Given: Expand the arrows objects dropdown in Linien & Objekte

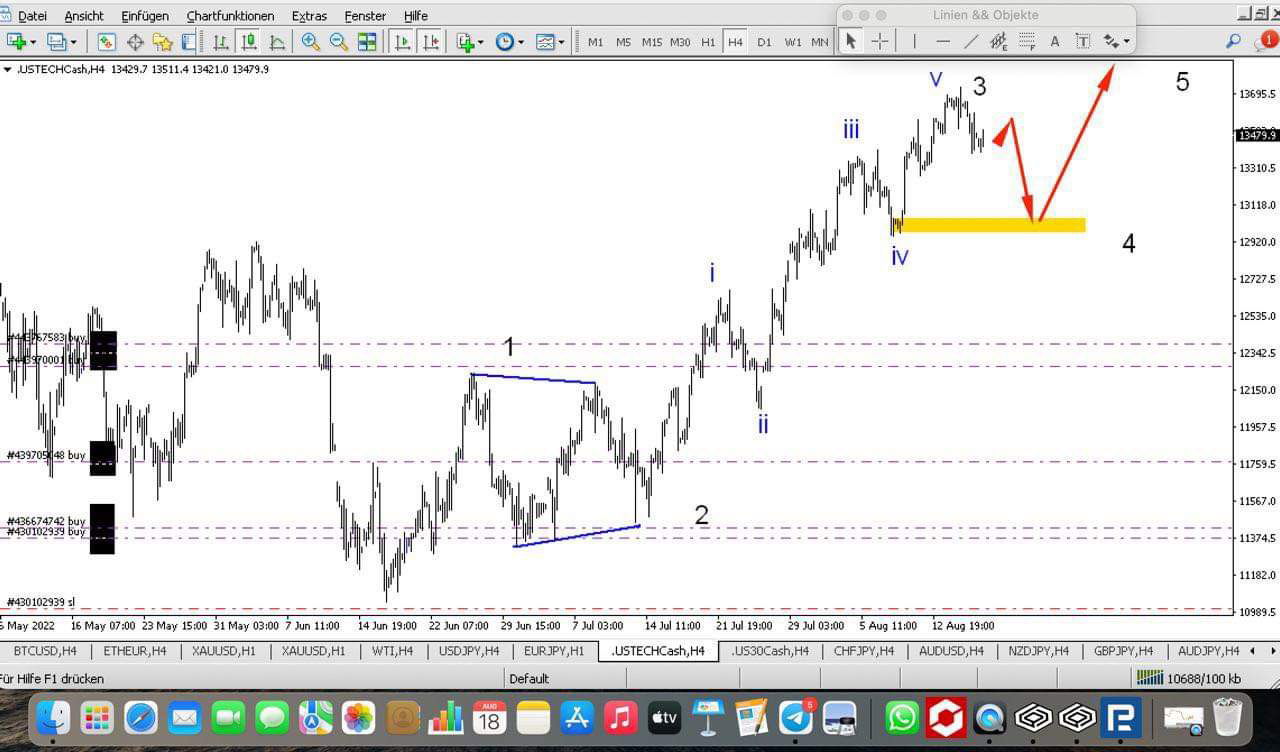Looking at the screenshot, I should pyautogui.click(x=1127, y=41).
